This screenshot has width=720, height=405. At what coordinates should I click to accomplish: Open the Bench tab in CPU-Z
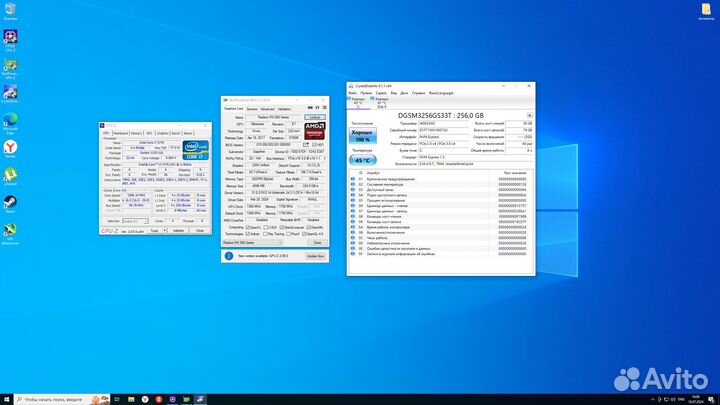pyautogui.click(x=175, y=133)
